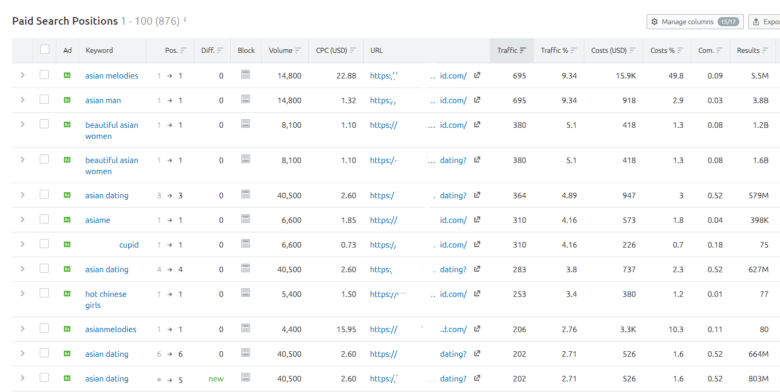
Task: View block icon for asiame row
Action: [245, 219]
